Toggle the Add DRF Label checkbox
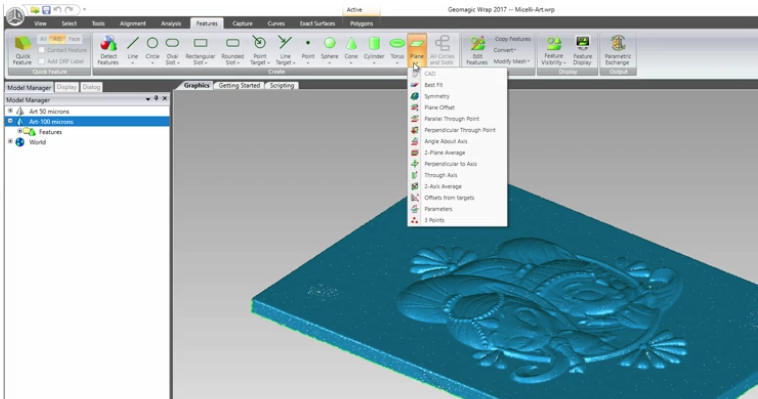 tap(42, 61)
